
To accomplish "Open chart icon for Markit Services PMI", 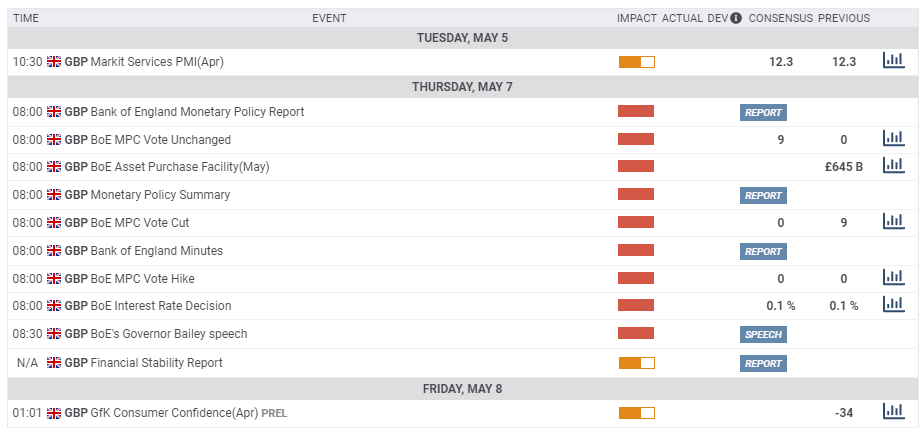I will (893, 60).
